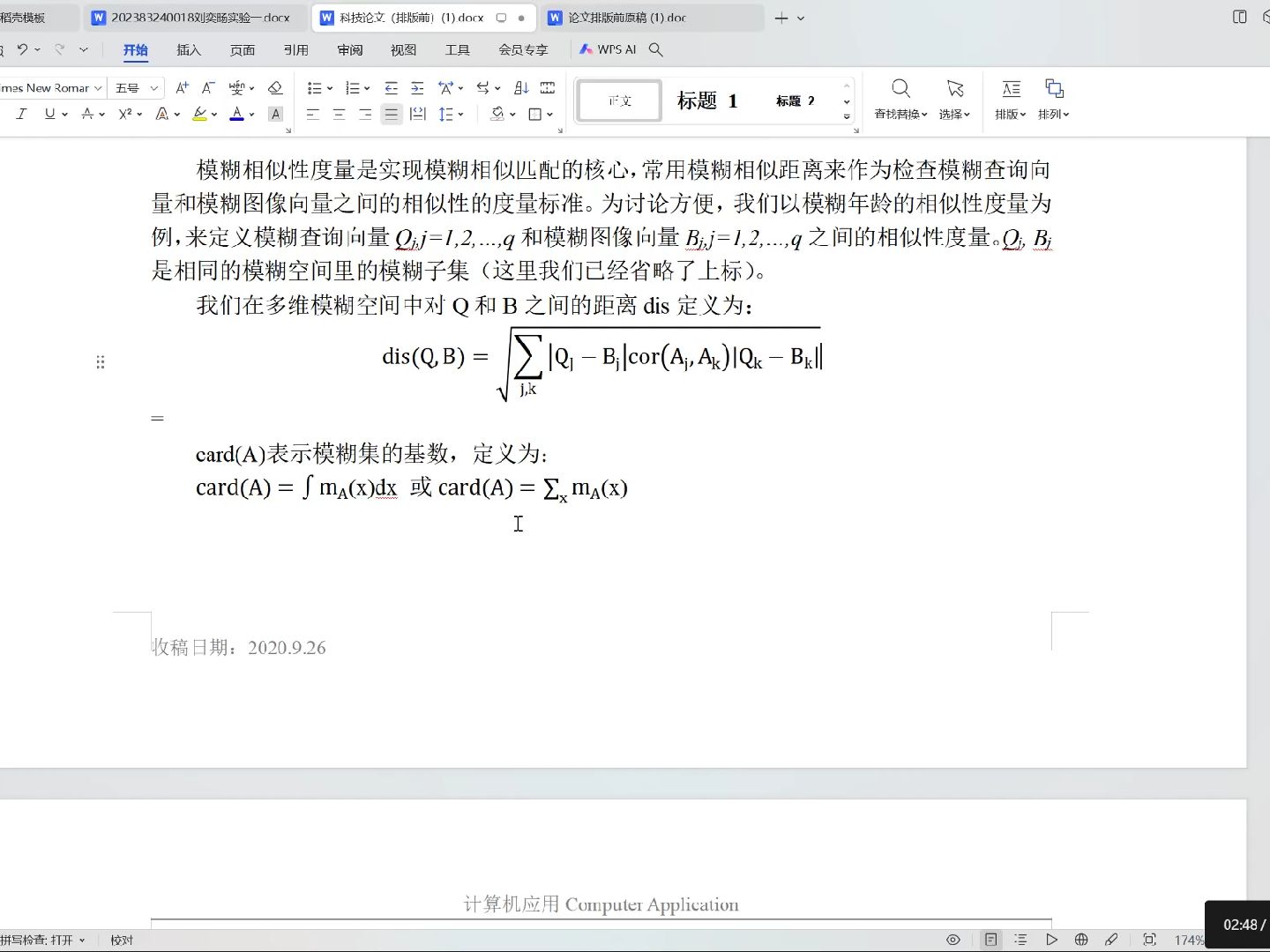The image size is (1270, 952).
Task: Open 查找替换 find and replace
Action: pyautogui.click(x=900, y=99)
